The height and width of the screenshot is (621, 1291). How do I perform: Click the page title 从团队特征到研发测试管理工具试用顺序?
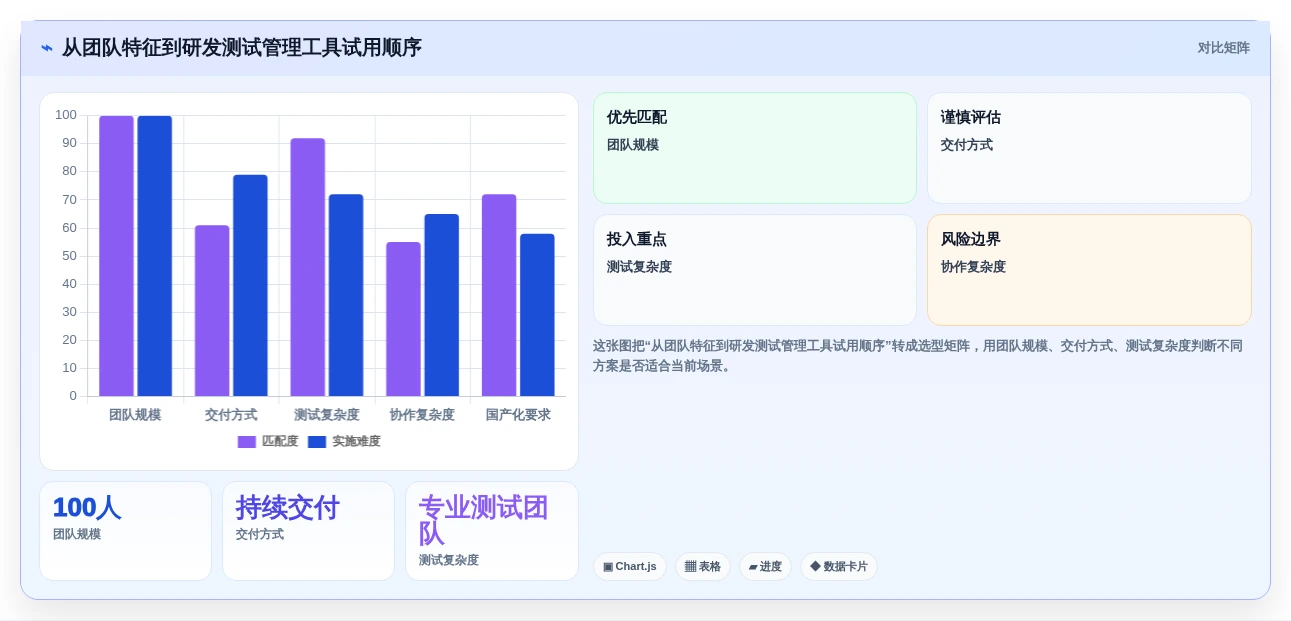242,48
